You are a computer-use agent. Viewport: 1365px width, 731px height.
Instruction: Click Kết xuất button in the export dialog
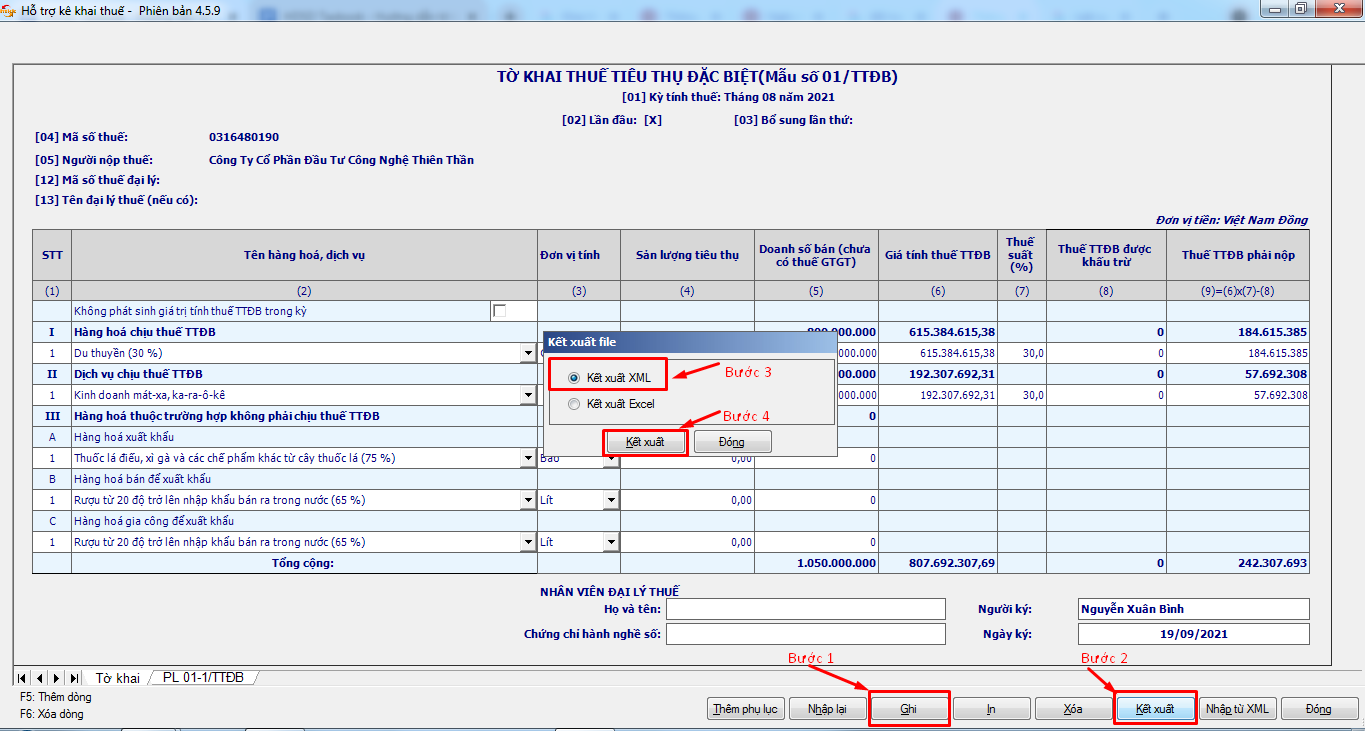pyautogui.click(x=645, y=442)
